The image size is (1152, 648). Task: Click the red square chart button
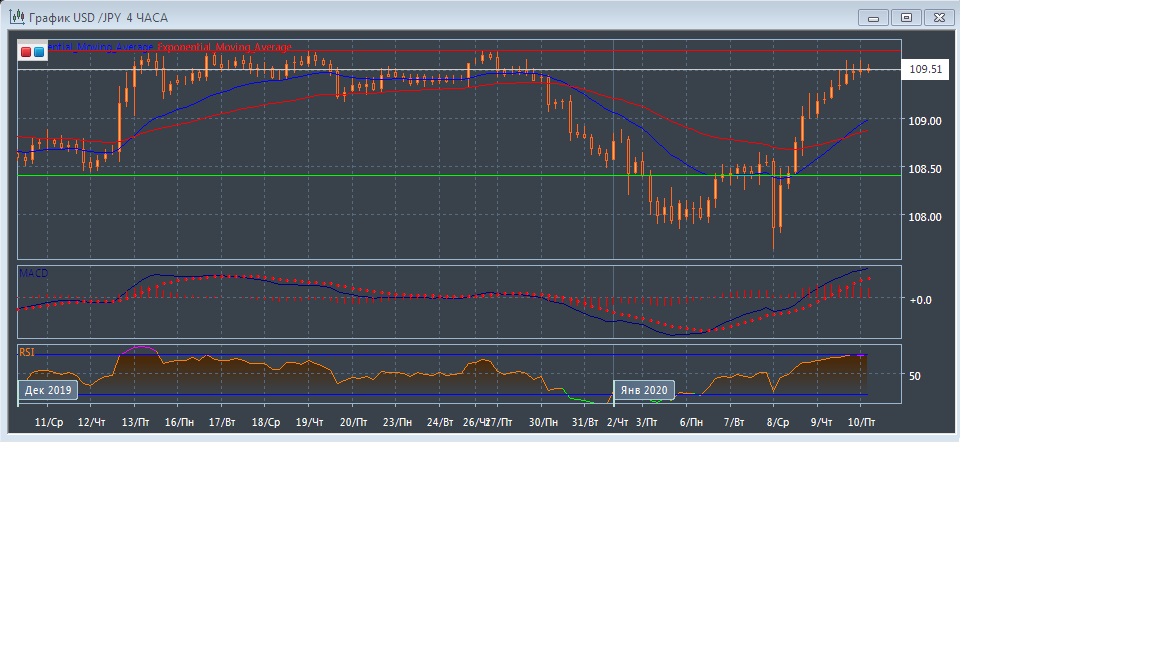pos(26,51)
